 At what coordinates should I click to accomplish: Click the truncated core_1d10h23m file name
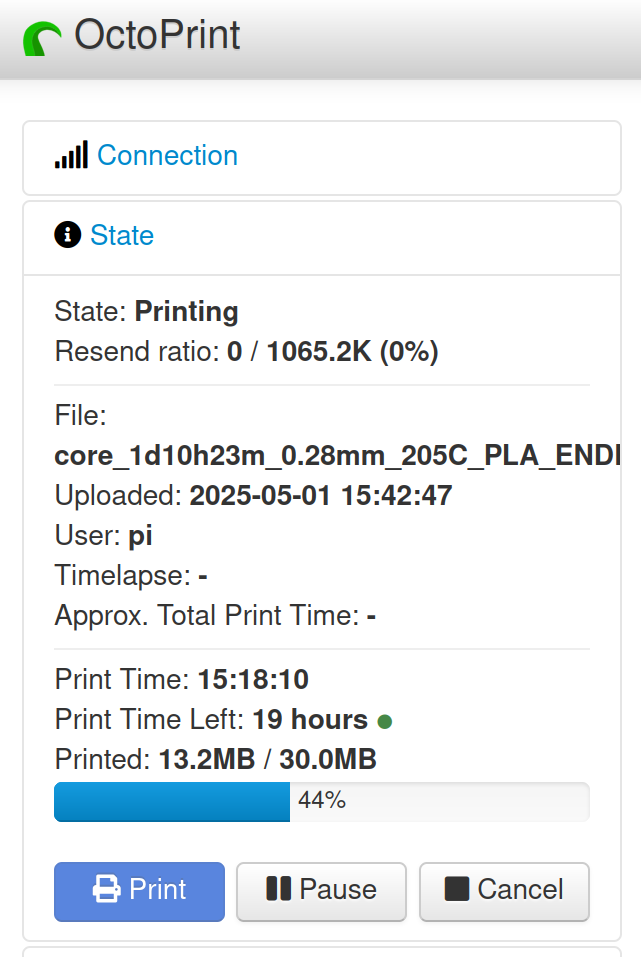point(338,455)
